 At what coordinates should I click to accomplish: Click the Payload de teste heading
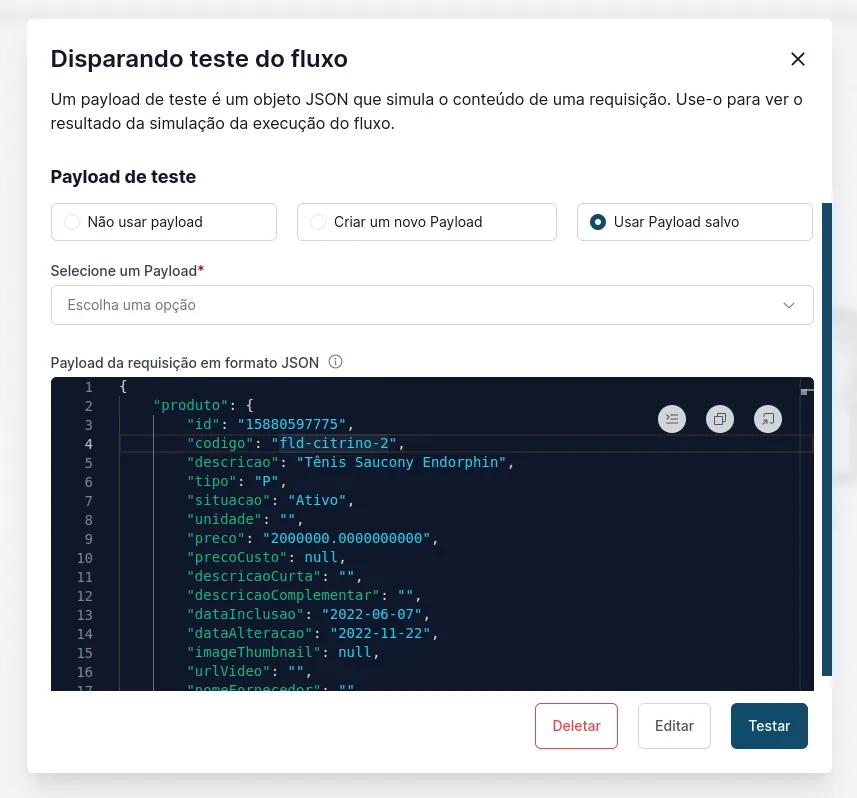tap(123, 177)
